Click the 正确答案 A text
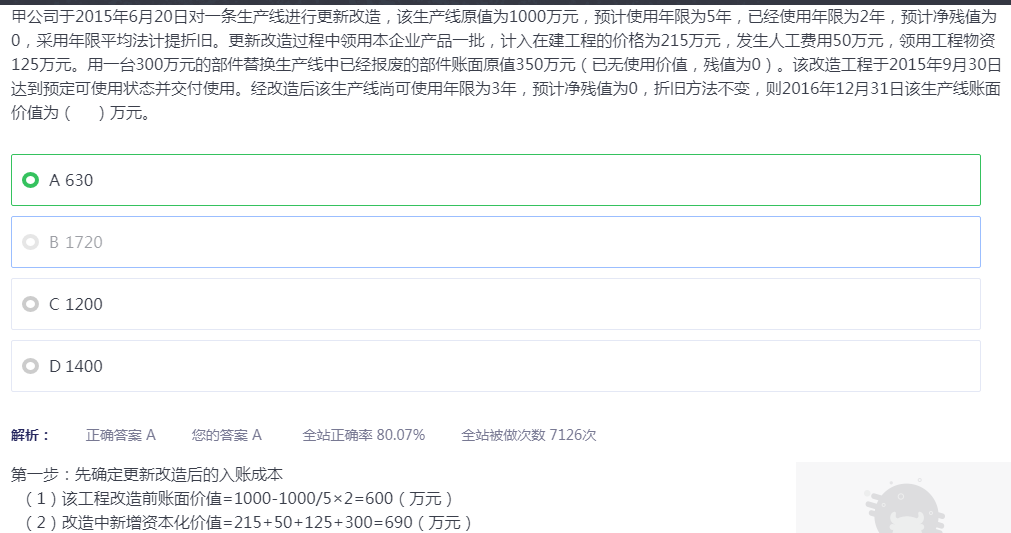This screenshot has width=1011, height=533. coord(121,435)
